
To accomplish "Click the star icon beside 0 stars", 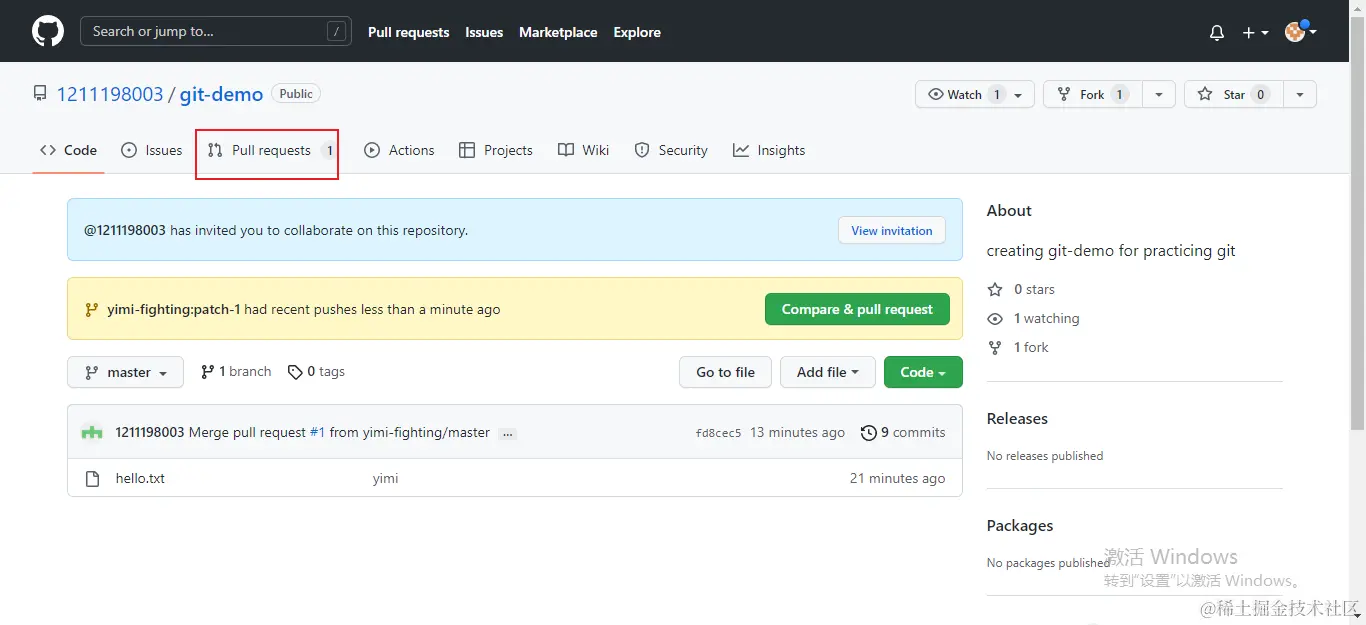I will click(995, 289).
